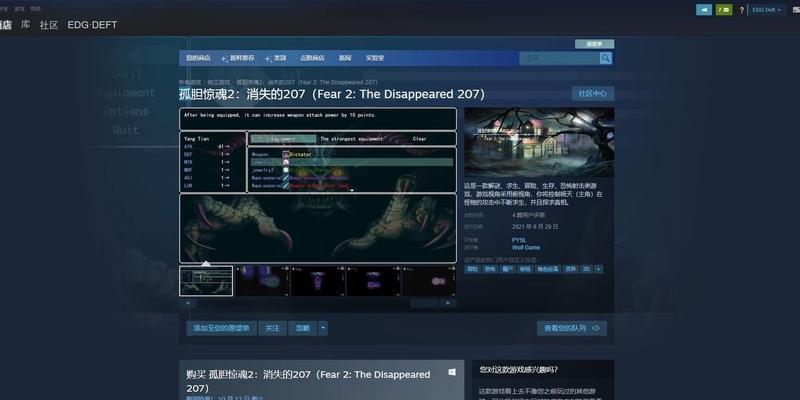The image size is (800, 400).
Task: Click the 关注 follow button
Action: click(x=272, y=328)
